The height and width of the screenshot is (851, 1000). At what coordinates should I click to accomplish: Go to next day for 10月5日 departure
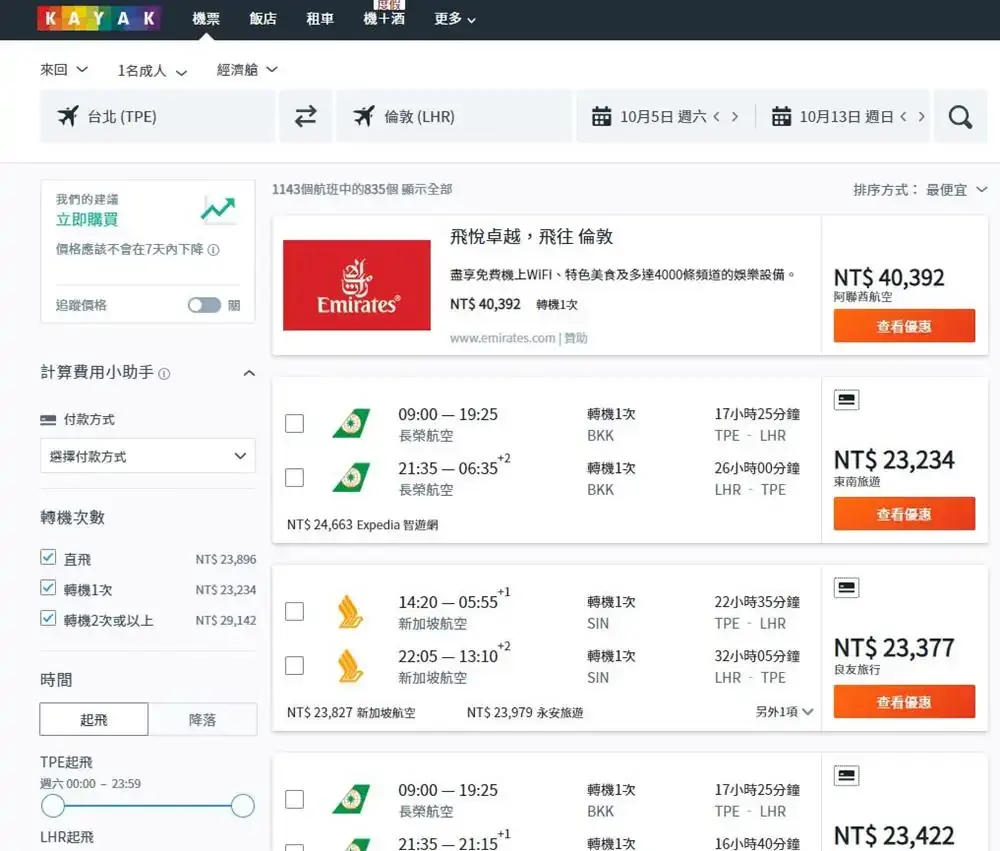click(735, 117)
